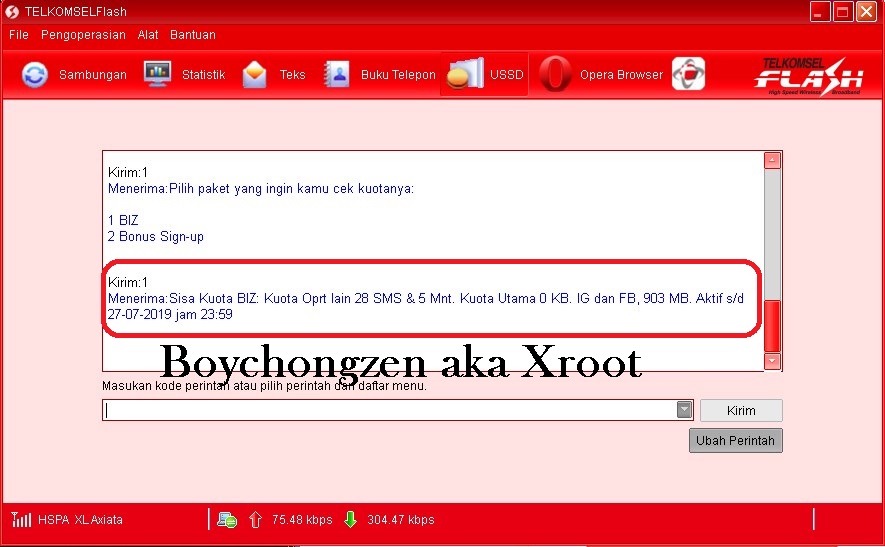Viewport: 885px width, 547px height.
Task: Open the Sambungan connection icon
Action: point(35,75)
